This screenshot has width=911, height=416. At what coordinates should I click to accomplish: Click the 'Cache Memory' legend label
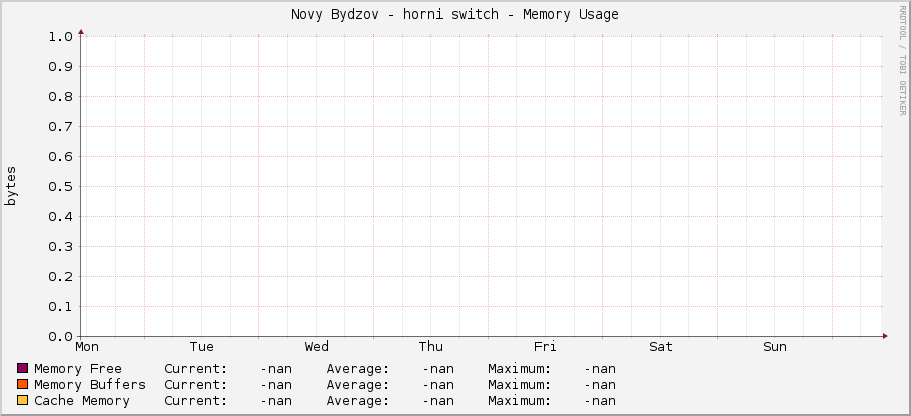82,401
